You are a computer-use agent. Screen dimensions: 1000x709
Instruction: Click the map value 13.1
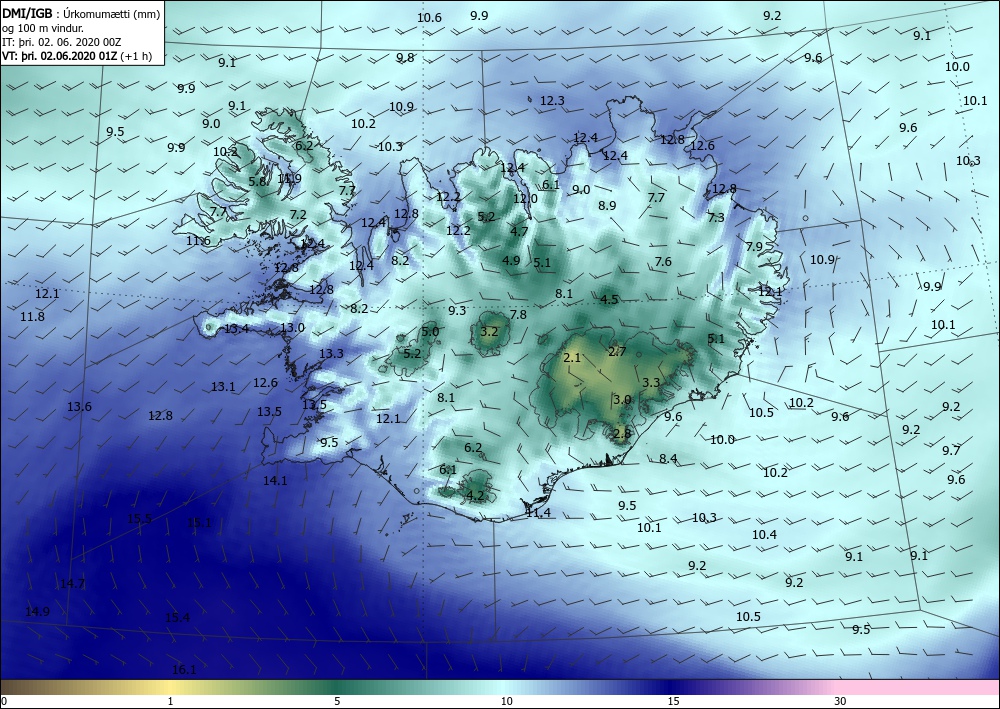tap(223, 386)
